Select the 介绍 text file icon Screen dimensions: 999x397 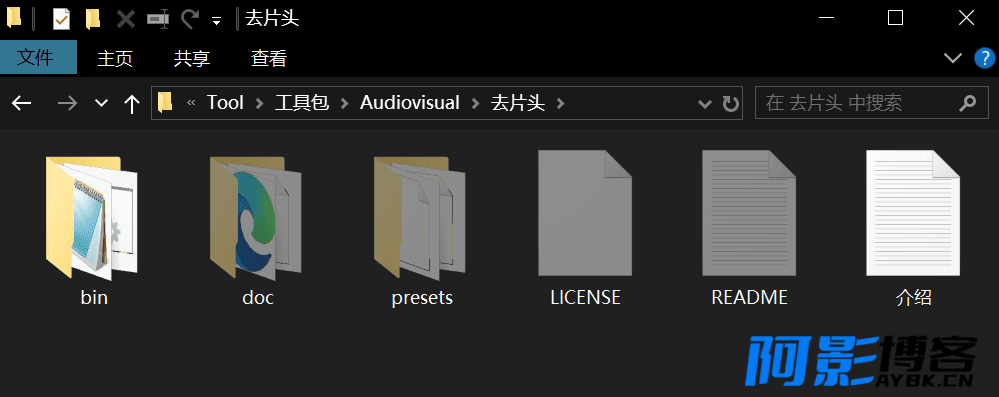pyautogui.click(x=913, y=213)
